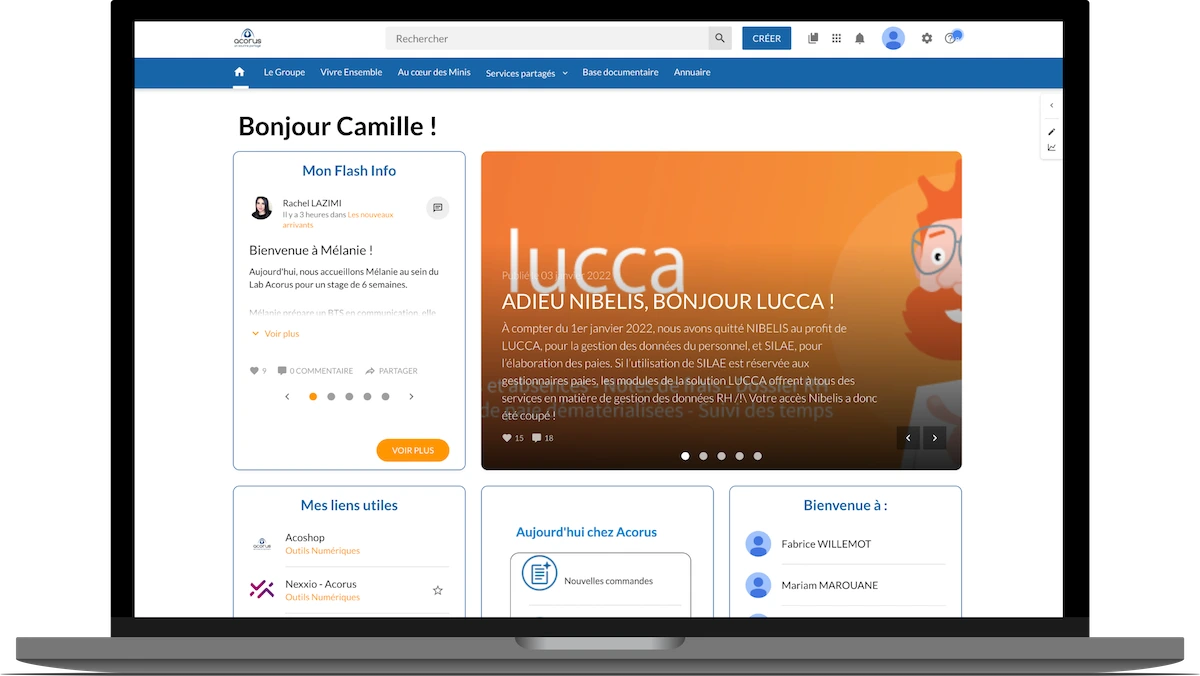Click the Nexxio logo icon
Viewport: 1200px width, 676px height.
(261, 589)
